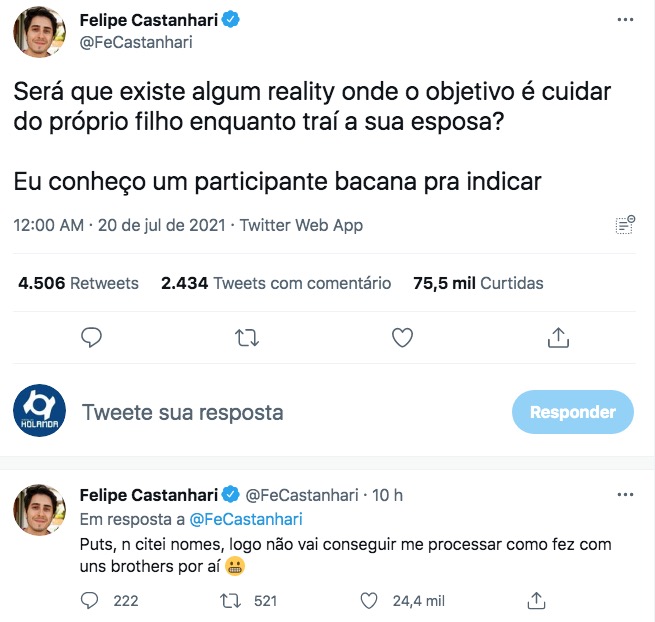655x622 pixels.
Task: Retweet the reply with 521 retweets
Action: 230,601
